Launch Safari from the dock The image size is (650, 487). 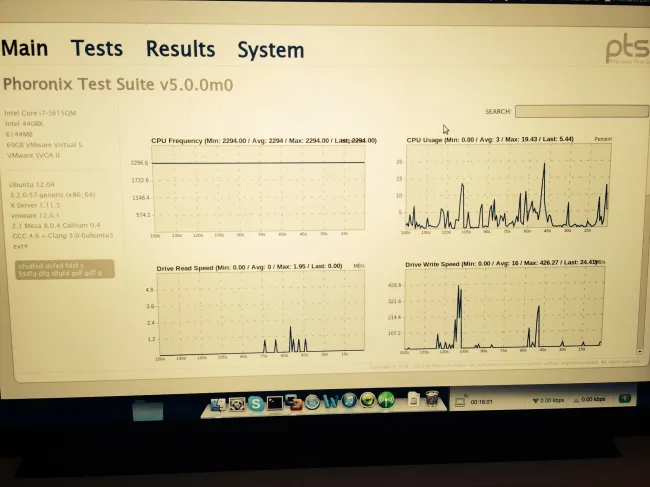pos(312,402)
